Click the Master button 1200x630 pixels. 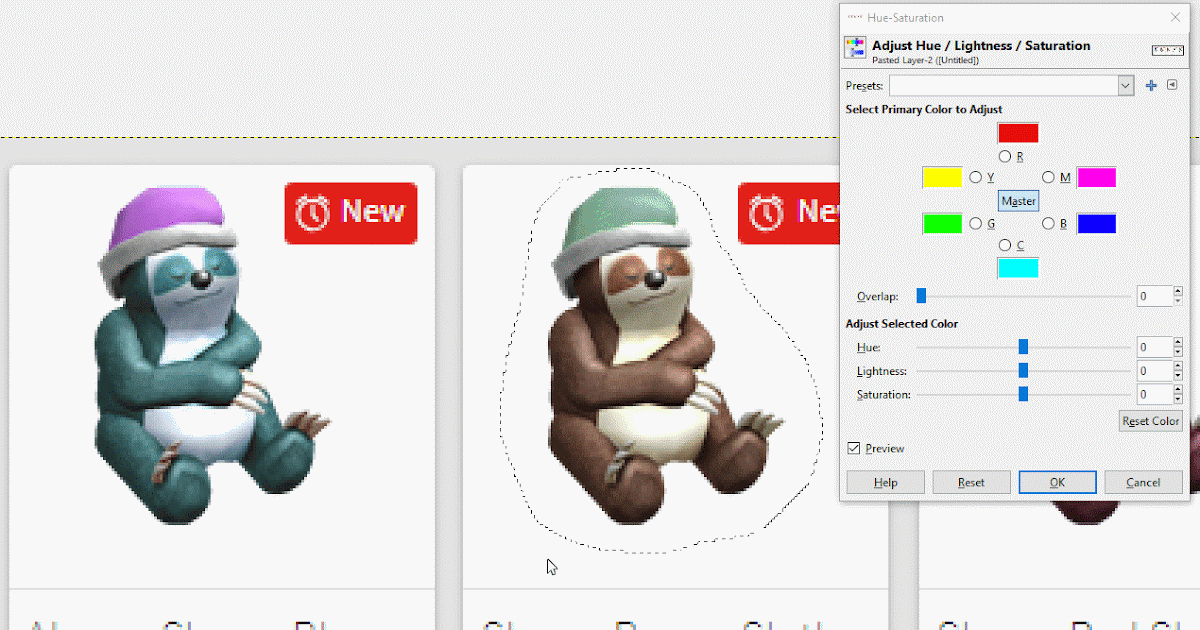tap(1018, 200)
